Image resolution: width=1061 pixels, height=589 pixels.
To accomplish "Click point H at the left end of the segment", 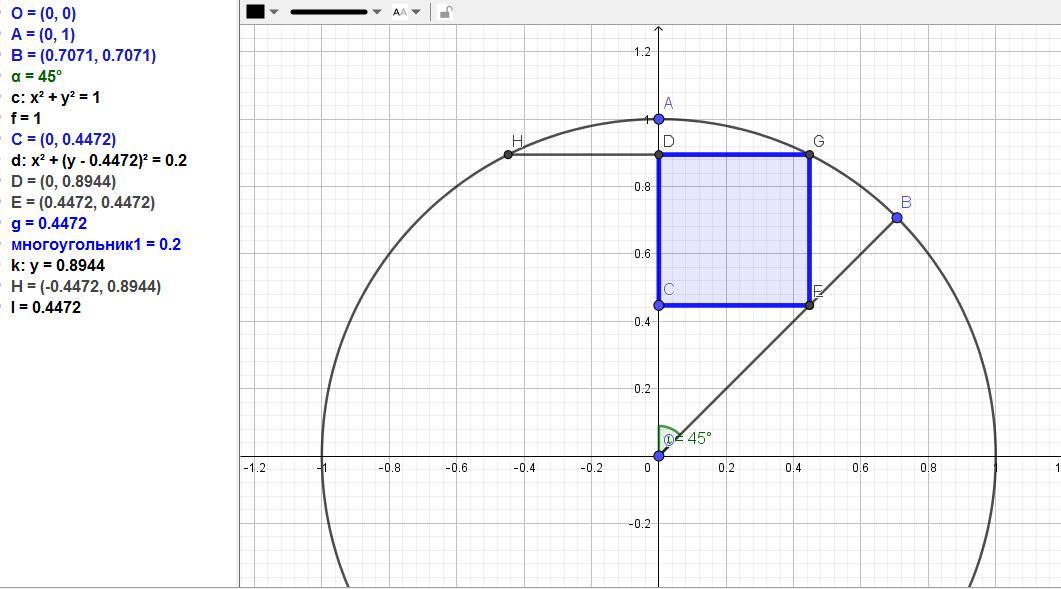I will tap(509, 155).
